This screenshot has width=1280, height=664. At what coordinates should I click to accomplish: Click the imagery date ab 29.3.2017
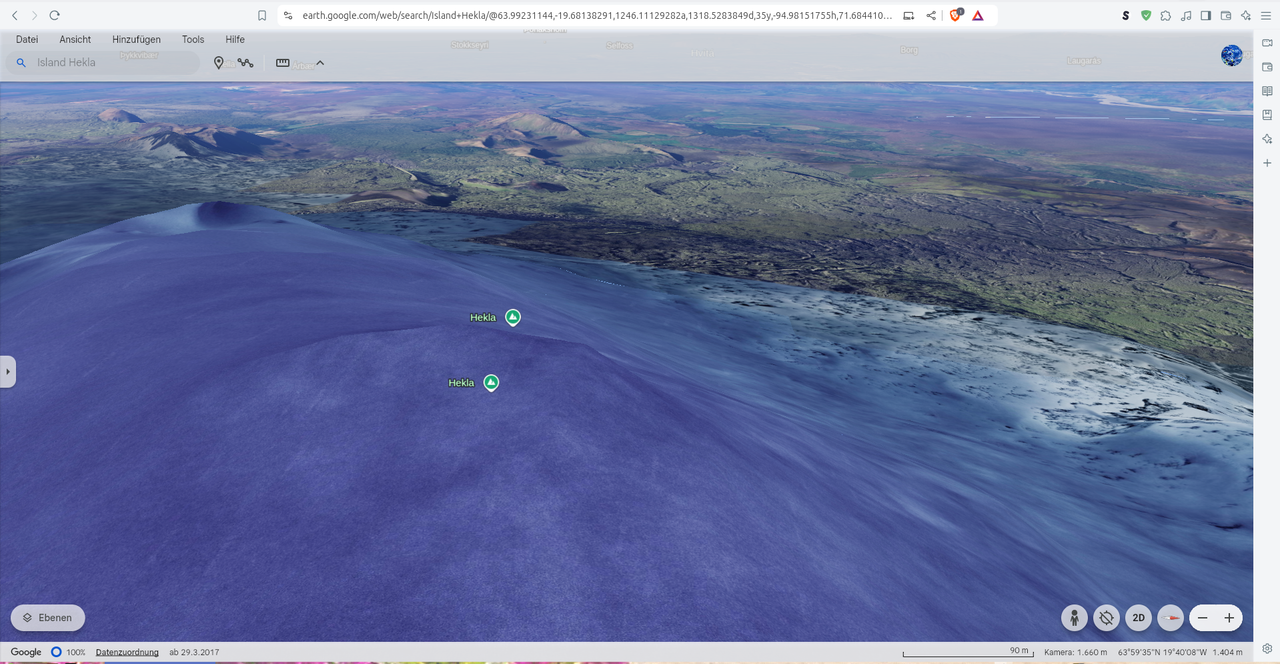(x=194, y=652)
